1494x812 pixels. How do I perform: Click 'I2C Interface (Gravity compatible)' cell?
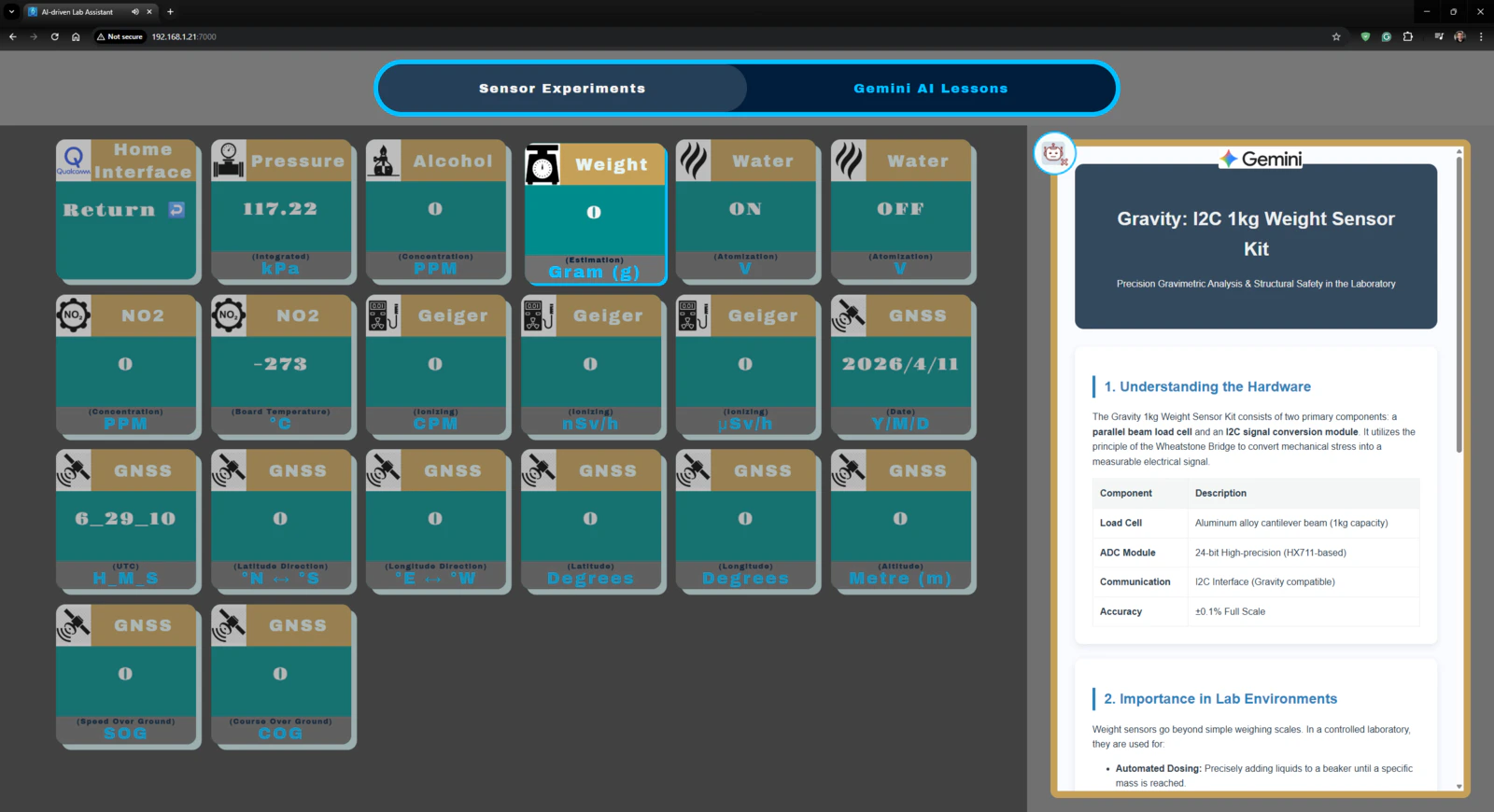[x=1304, y=581]
